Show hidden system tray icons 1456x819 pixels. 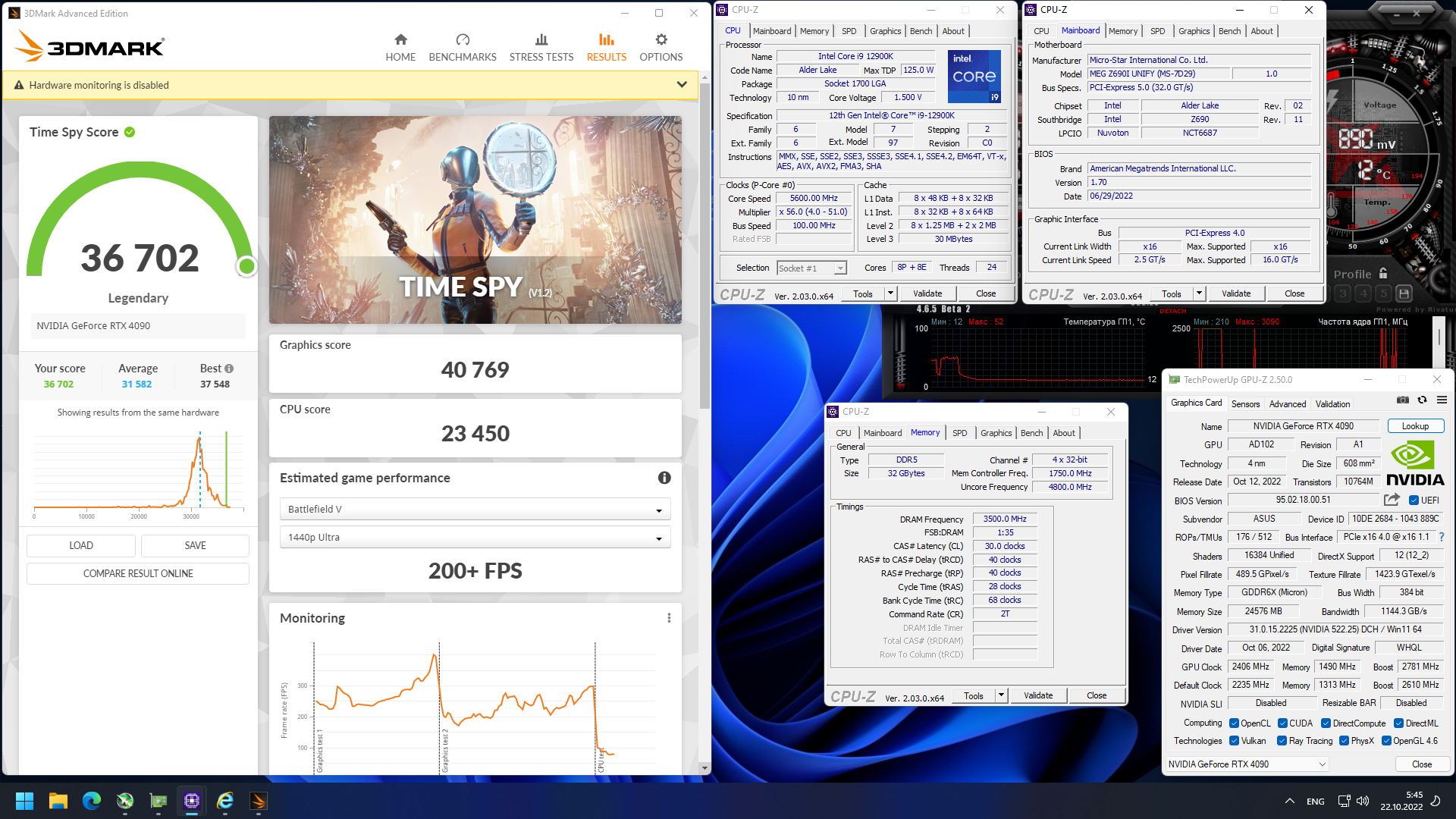[1289, 801]
